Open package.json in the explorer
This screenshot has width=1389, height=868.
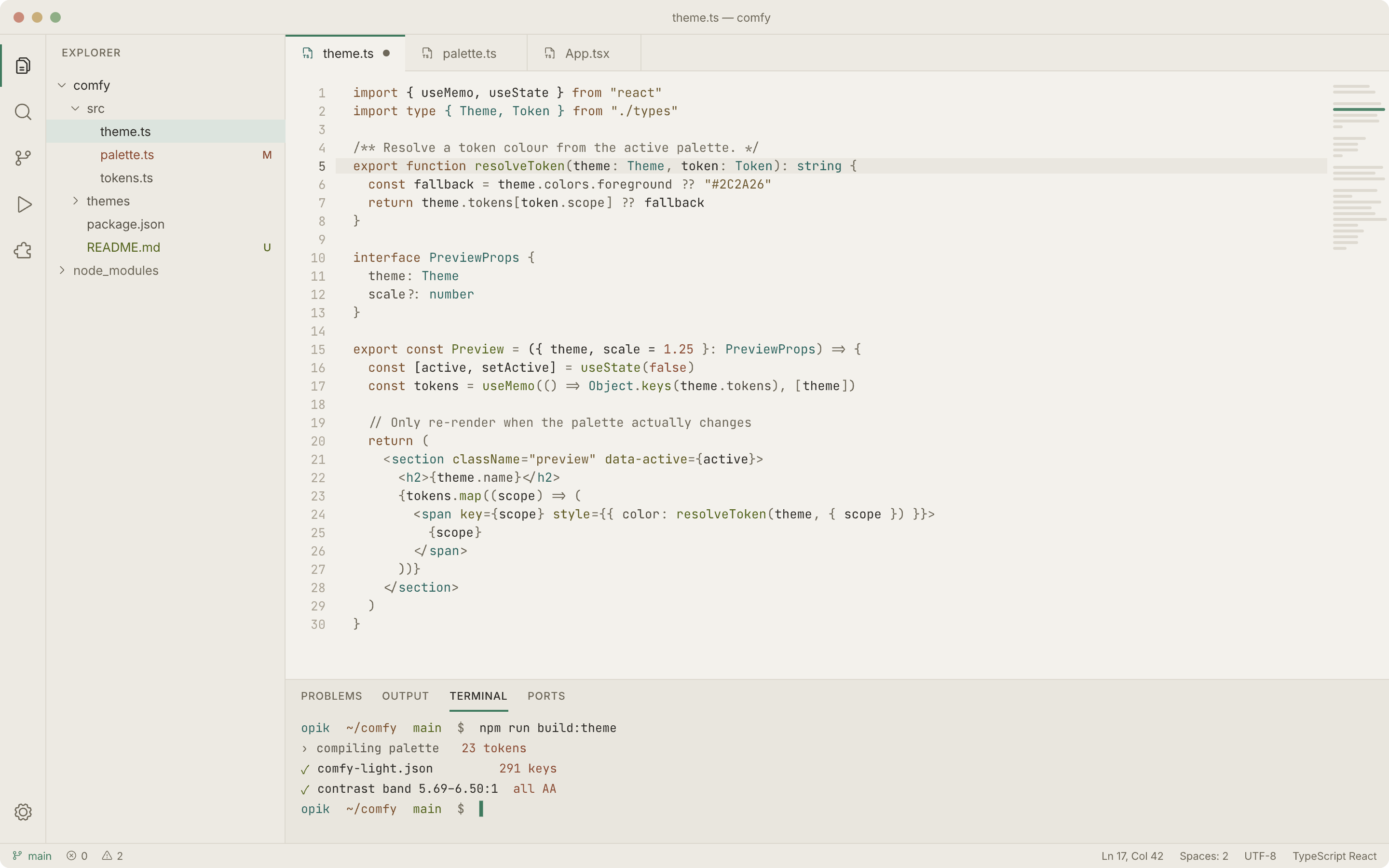coord(165,224)
